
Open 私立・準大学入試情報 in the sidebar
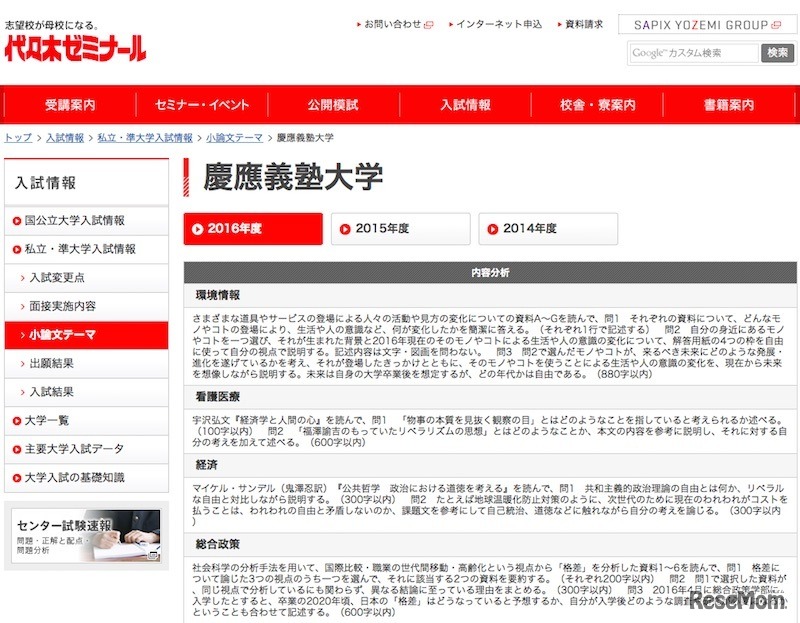[x=86, y=249]
